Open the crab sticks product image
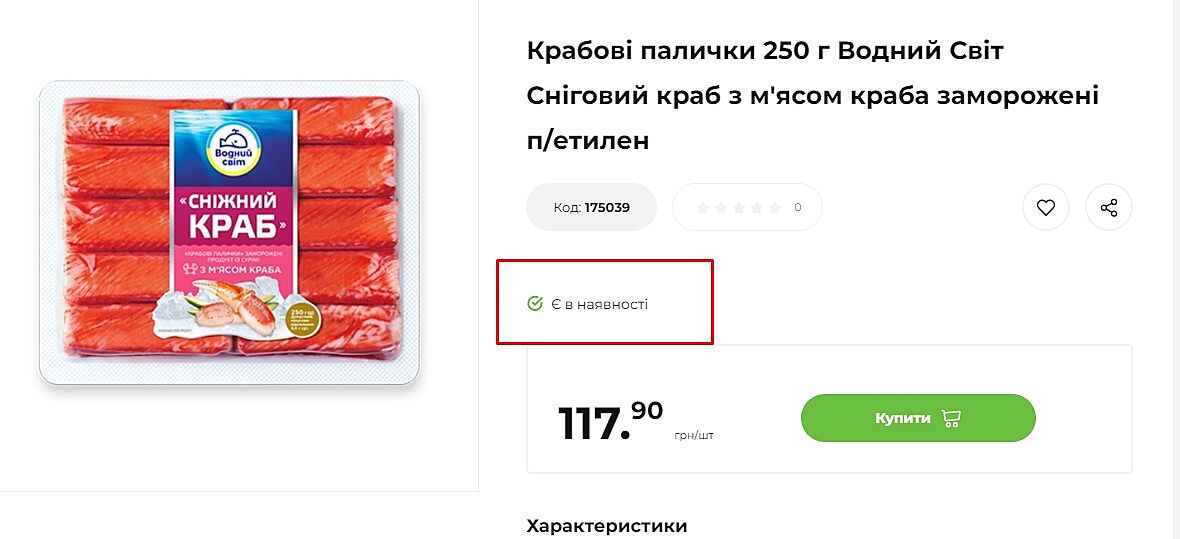Screen dimensions: 1180x539 pyautogui.click(x=229, y=232)
